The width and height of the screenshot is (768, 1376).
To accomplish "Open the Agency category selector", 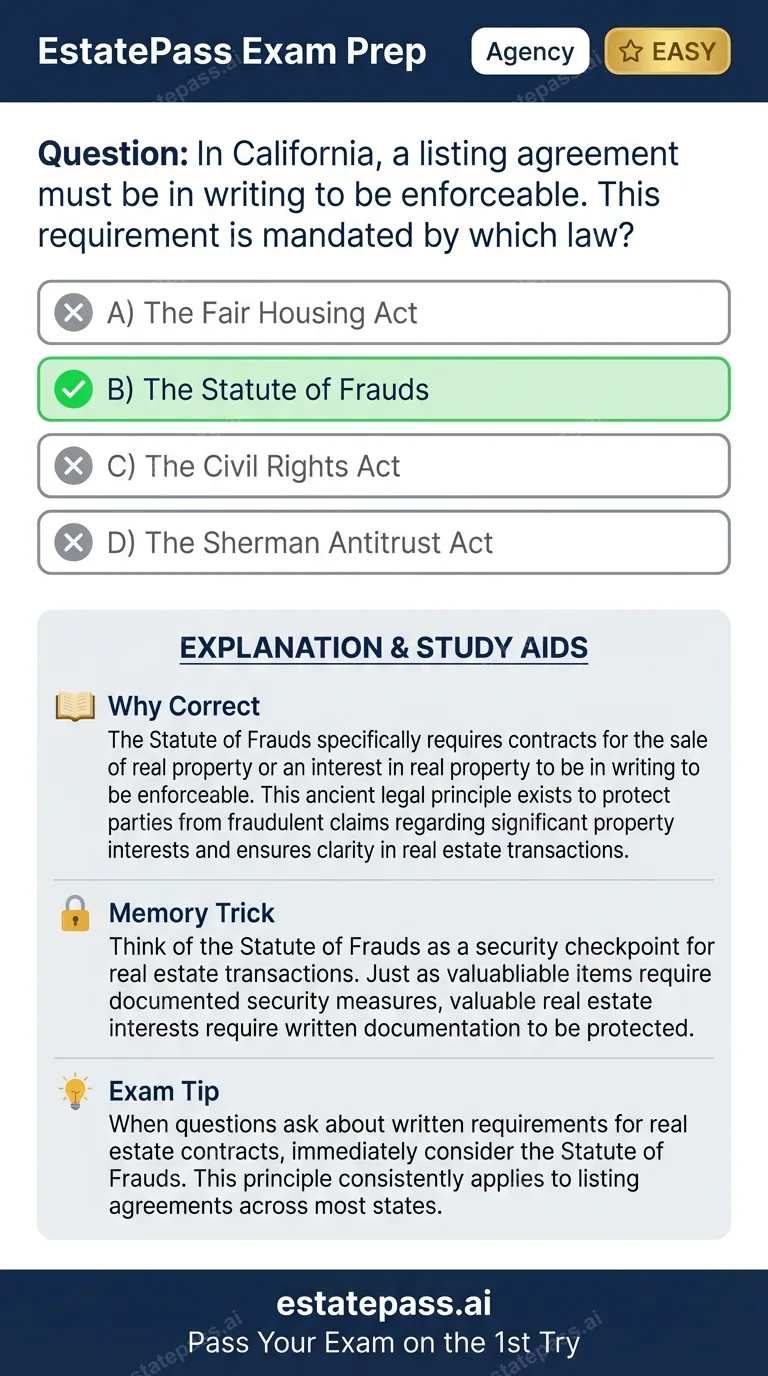I will pos(530,51).
